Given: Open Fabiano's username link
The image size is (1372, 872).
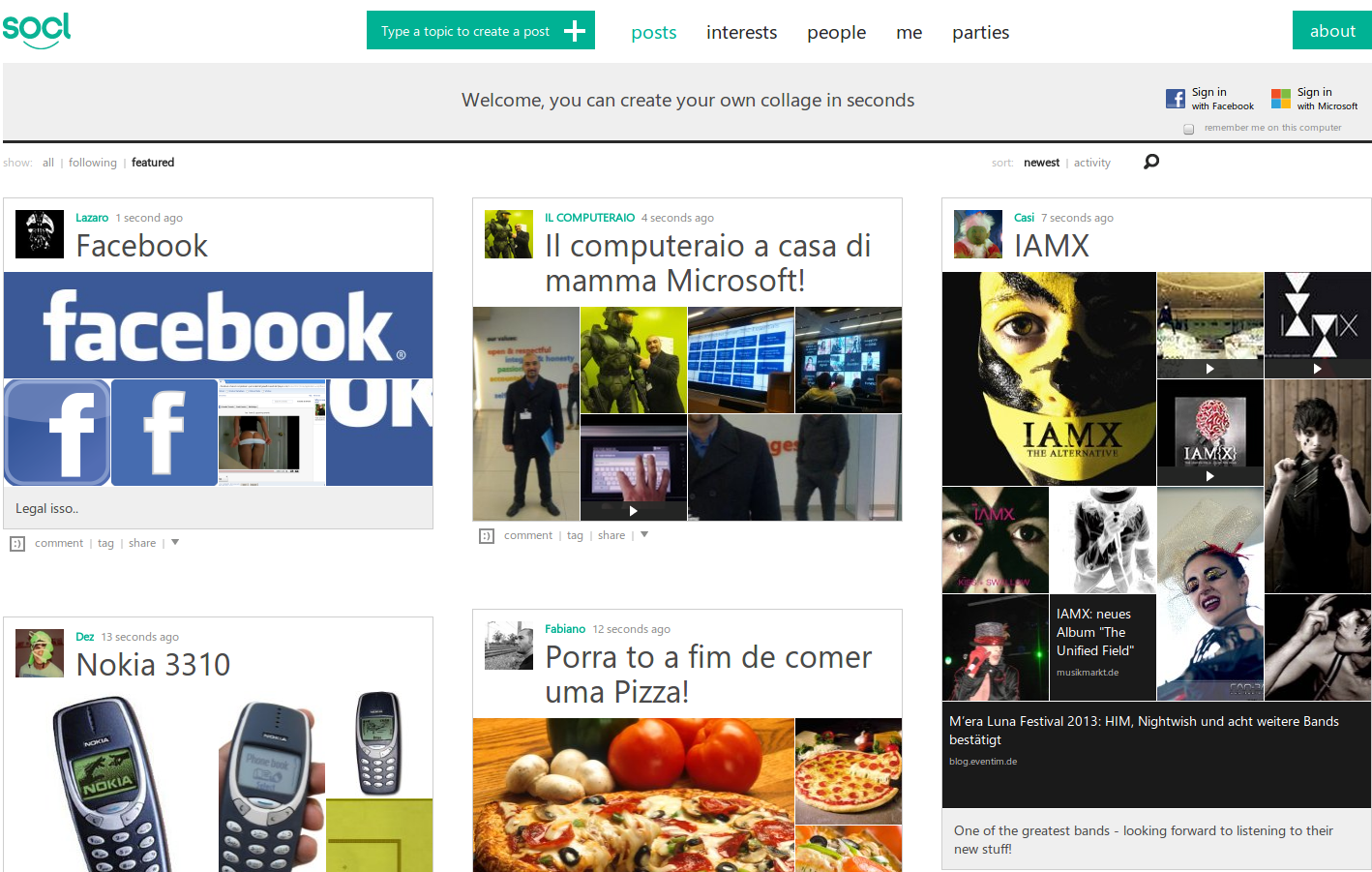Looking at the screenshot, I should [565, 629].
